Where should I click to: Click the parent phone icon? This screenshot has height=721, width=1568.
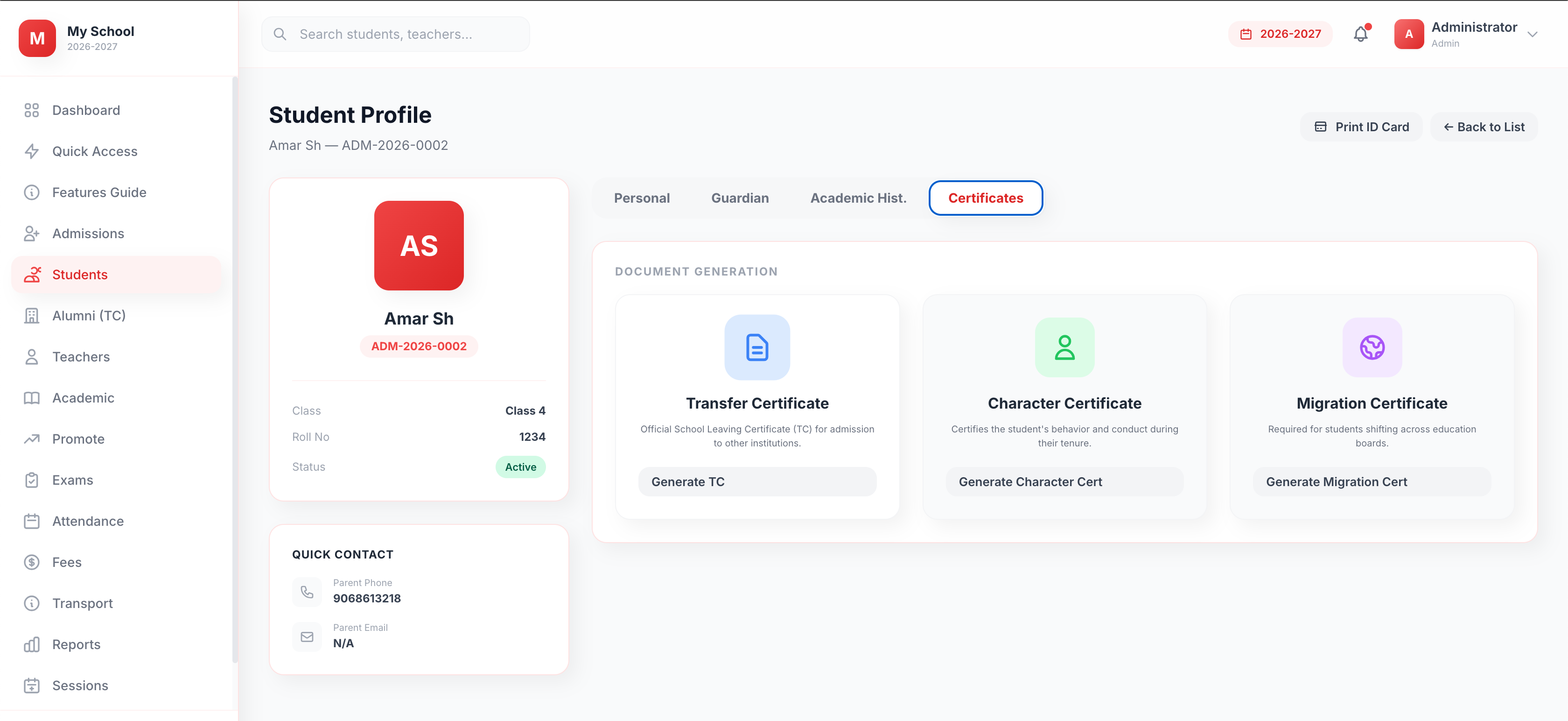307,592
